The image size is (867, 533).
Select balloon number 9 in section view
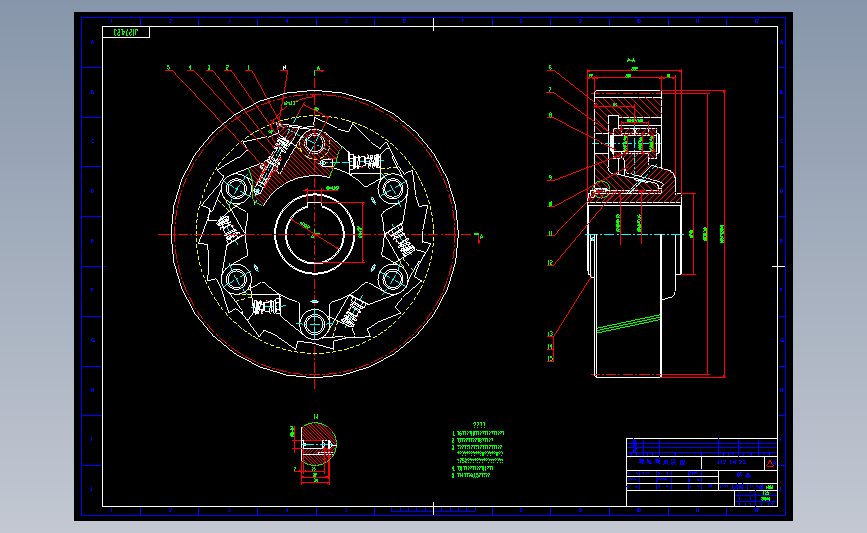point(550,178)
